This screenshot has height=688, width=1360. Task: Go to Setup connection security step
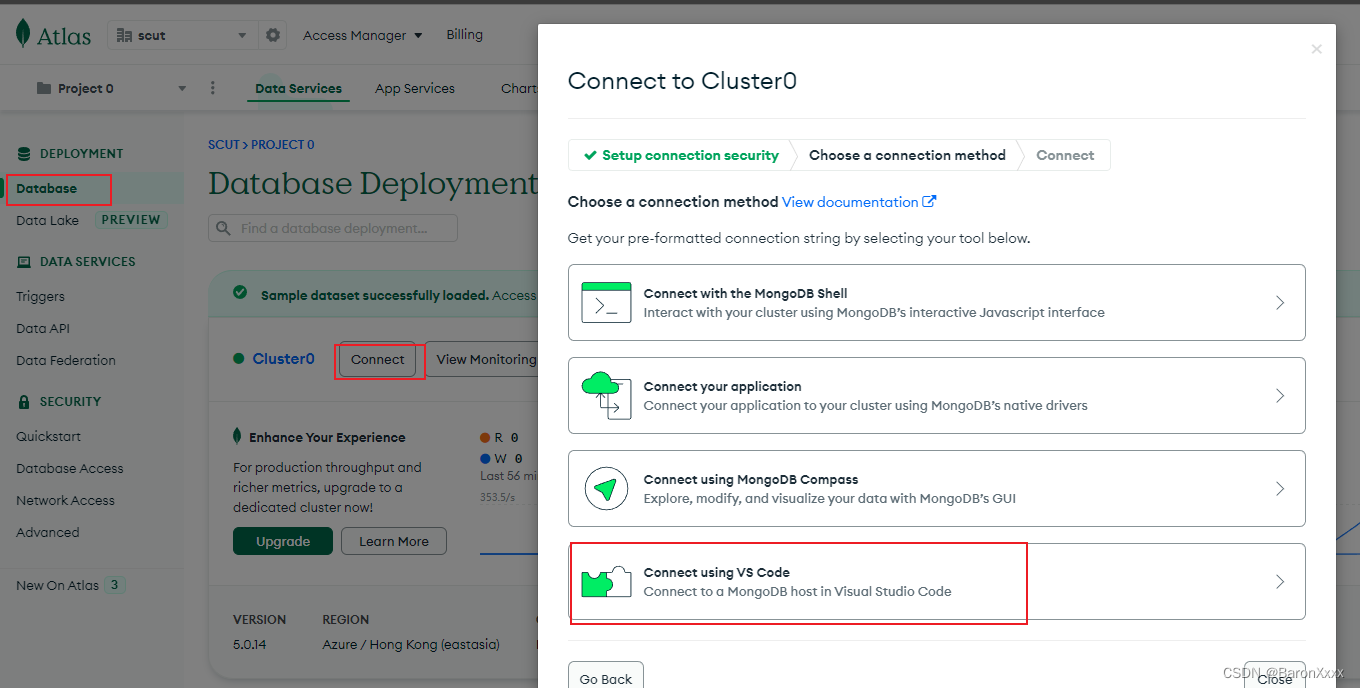(x=681, y=155)
